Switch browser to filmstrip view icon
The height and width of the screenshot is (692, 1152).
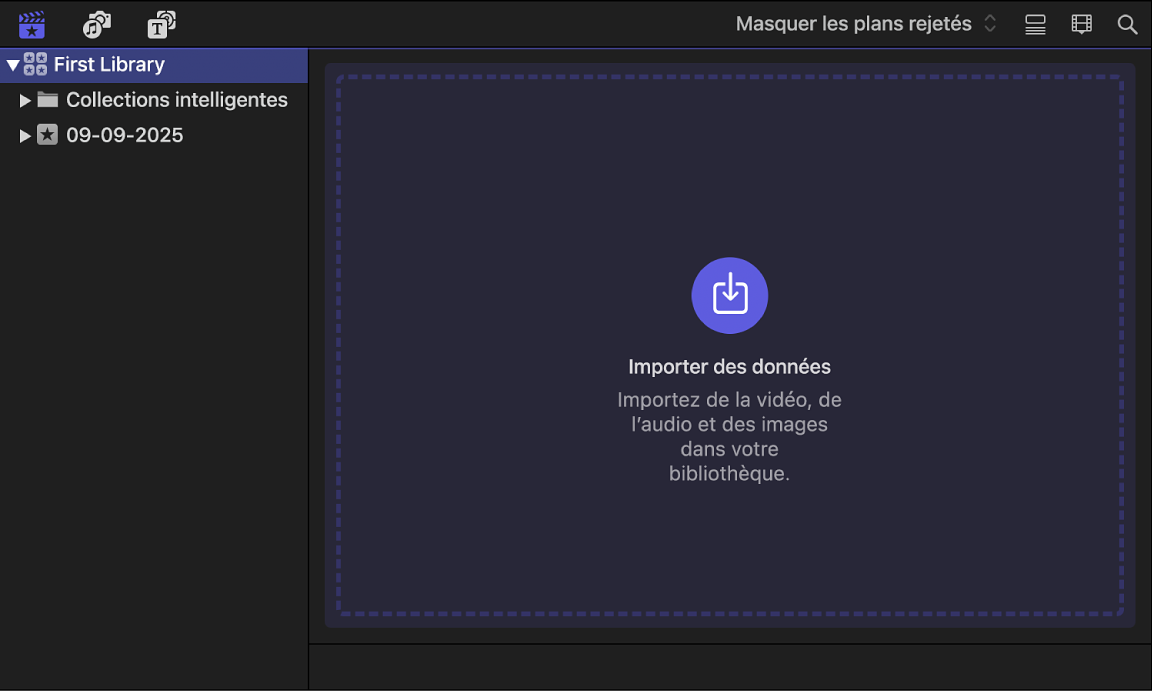click(1081, 24)
